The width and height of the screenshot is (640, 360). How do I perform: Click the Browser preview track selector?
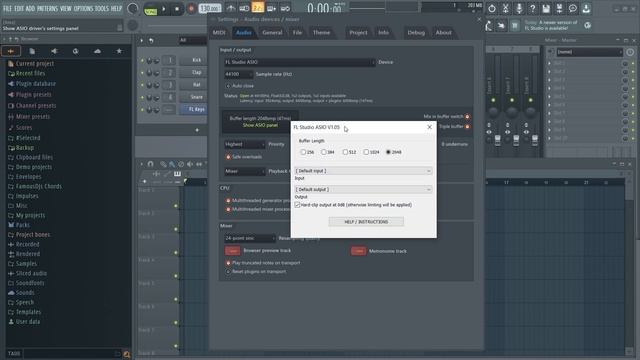(x=232, y=251)
